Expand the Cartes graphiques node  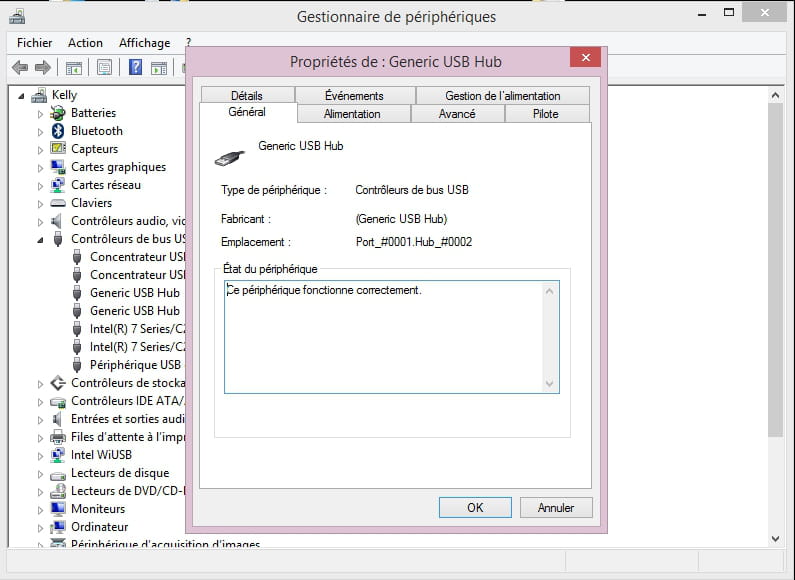tap(41, 168)
